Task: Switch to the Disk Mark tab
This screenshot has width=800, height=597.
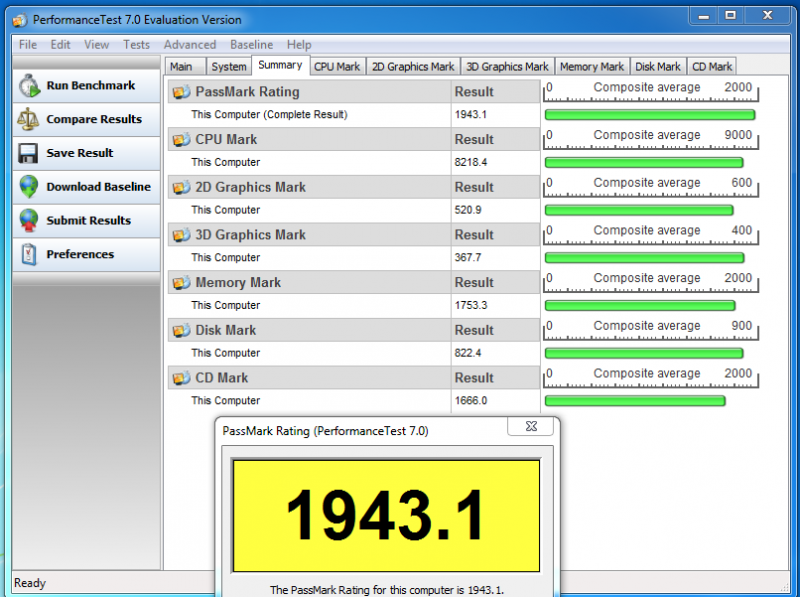Action: coord(658,66)
